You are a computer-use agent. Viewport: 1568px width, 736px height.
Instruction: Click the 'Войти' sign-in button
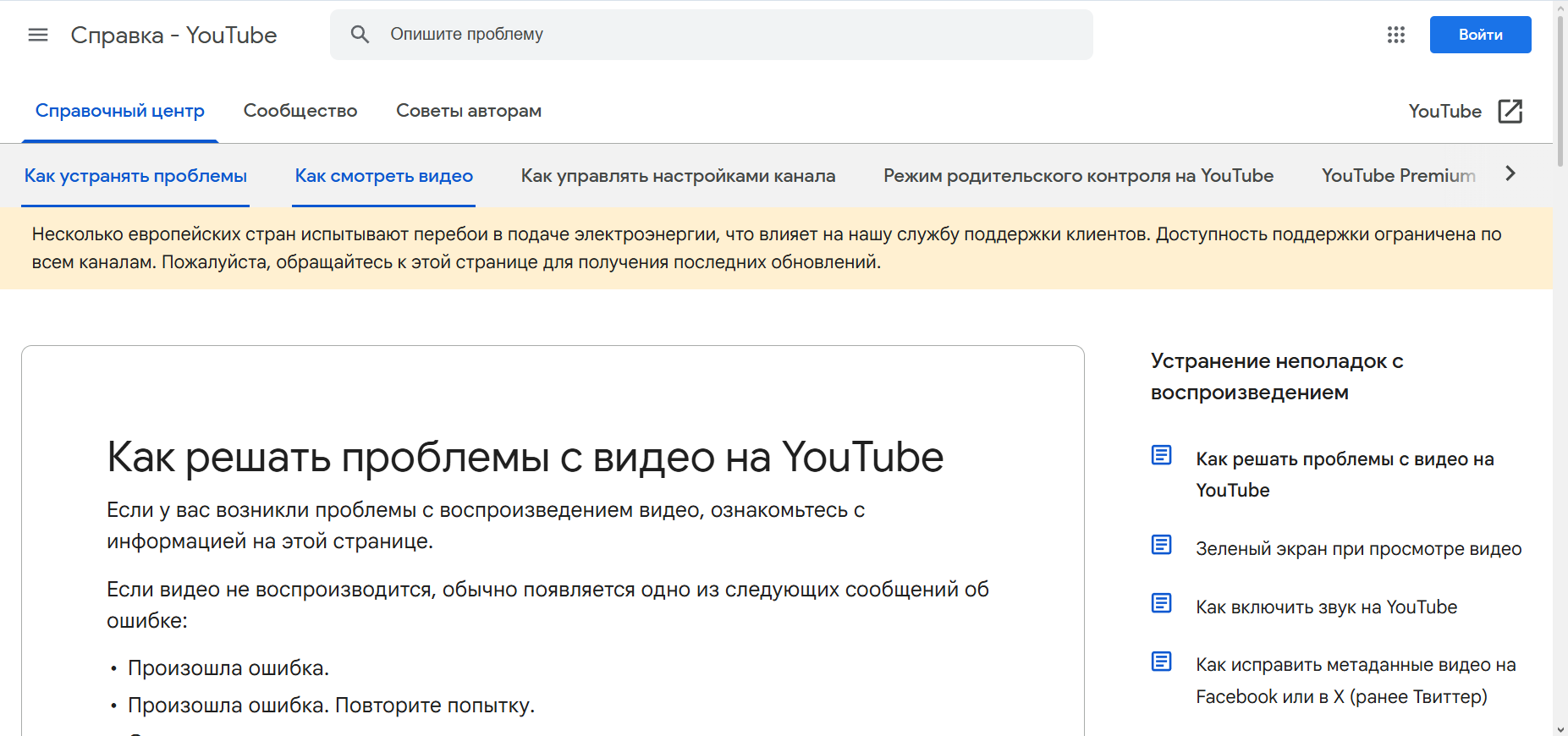[x=1481, y=35]
